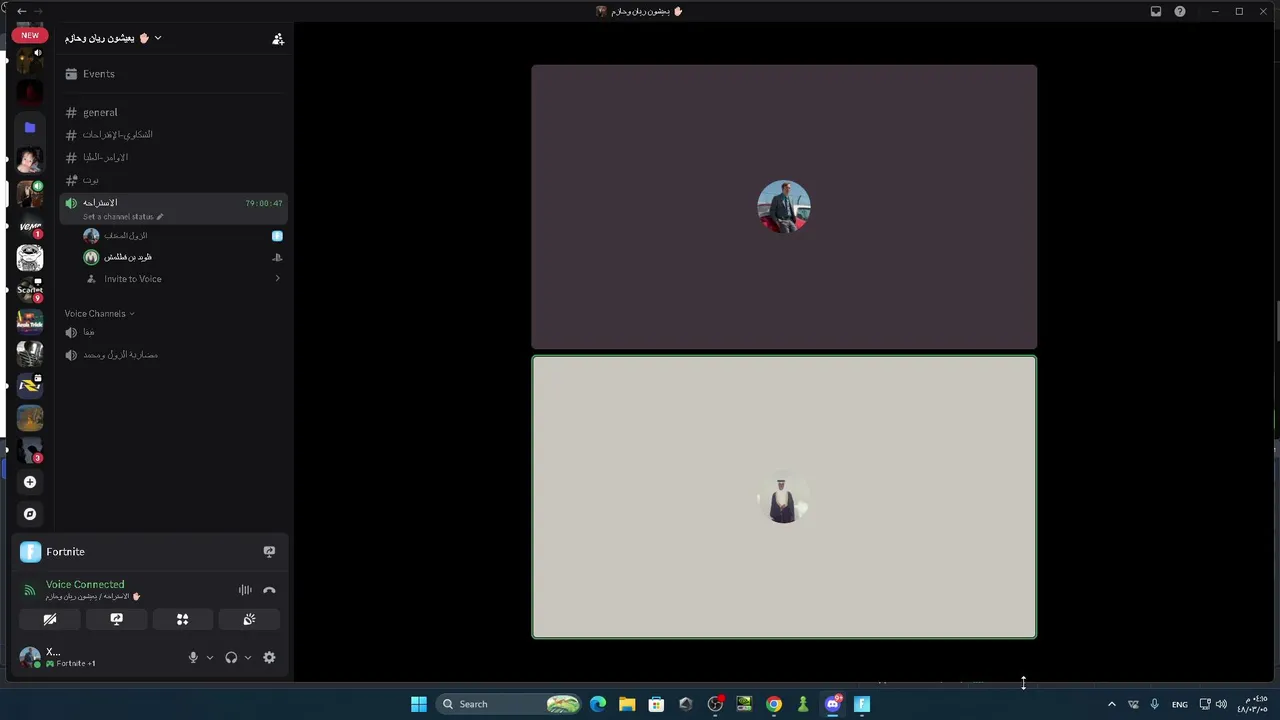This screenshot has width=1280, height=720.
Task: Open User Settings gear
Action: 269,657
